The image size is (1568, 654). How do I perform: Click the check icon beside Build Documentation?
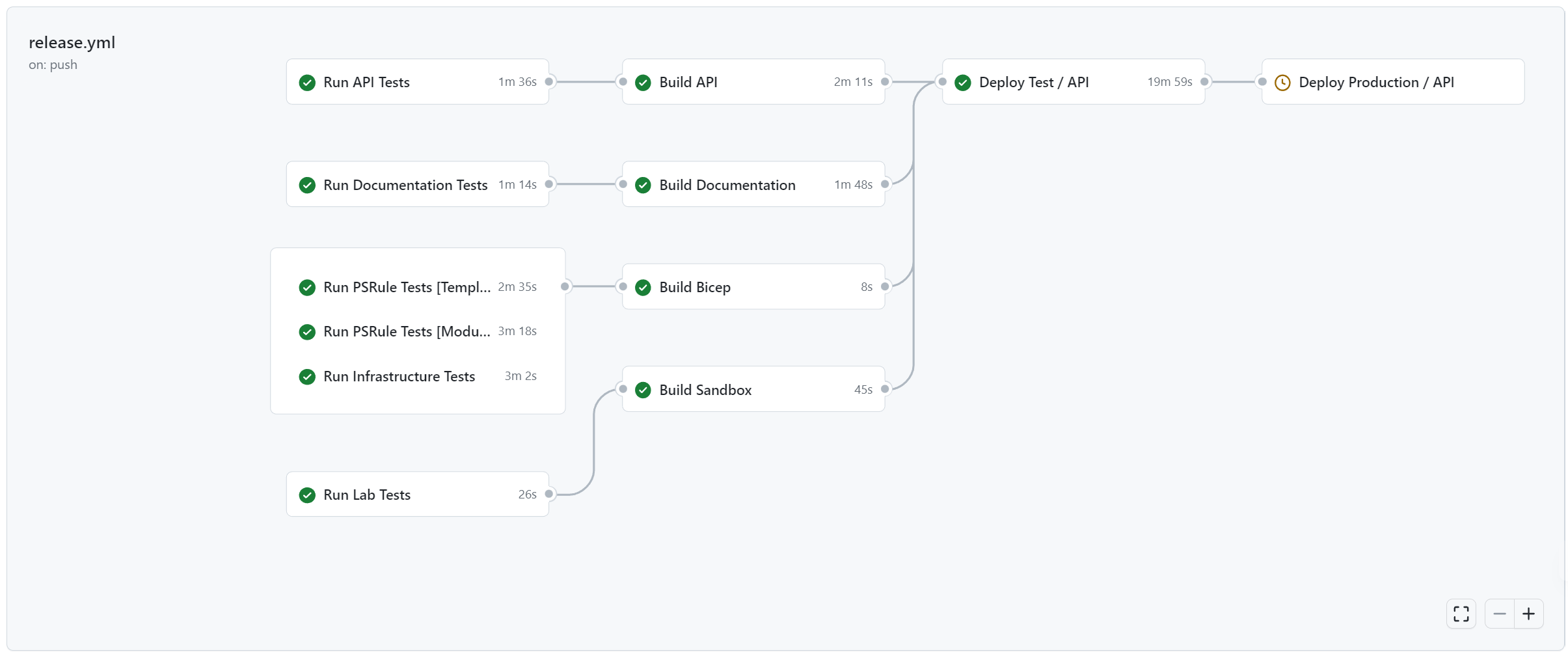[643, 185]
